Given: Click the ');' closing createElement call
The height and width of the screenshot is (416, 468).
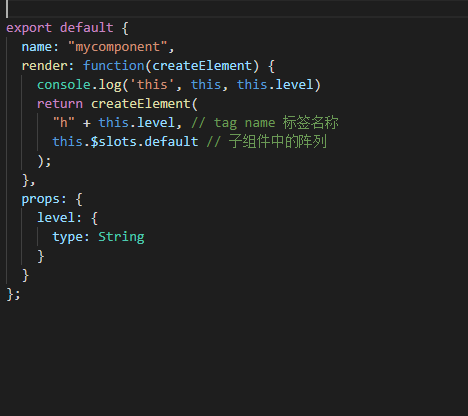Looking at the screenshot, I should click(44, 161).
